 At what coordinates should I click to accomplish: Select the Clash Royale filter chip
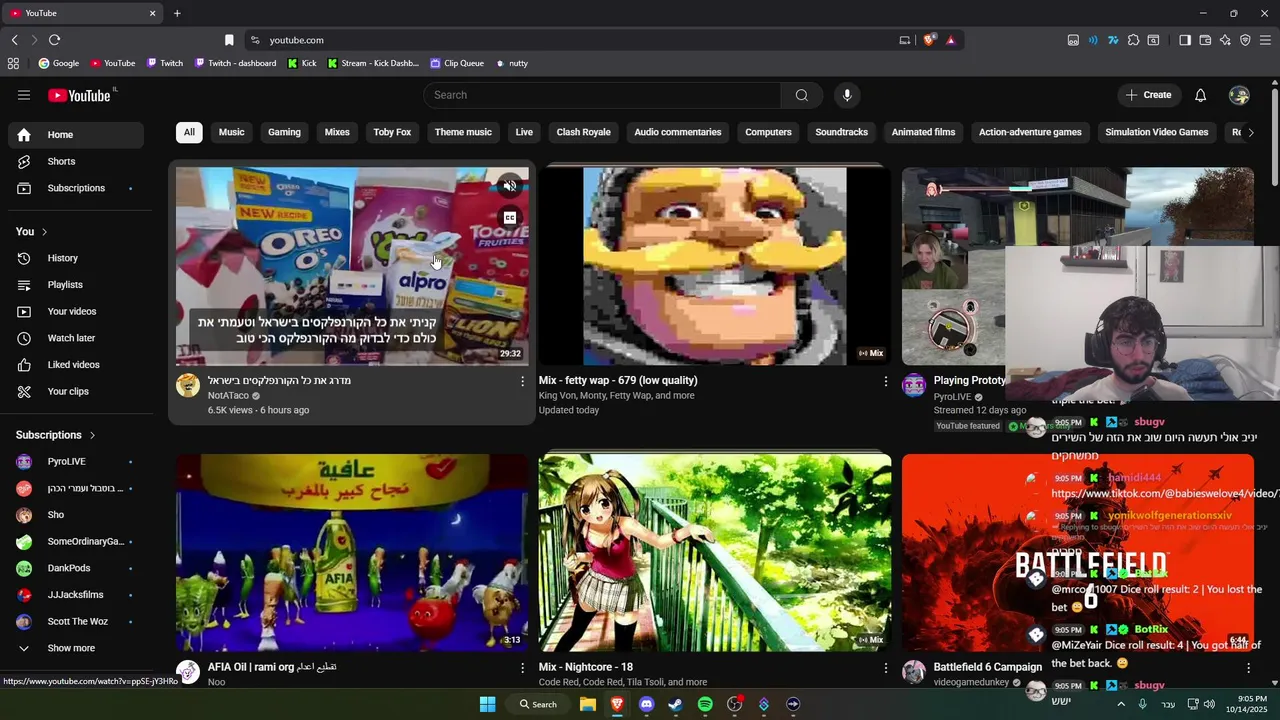click(x=583, y=132)
